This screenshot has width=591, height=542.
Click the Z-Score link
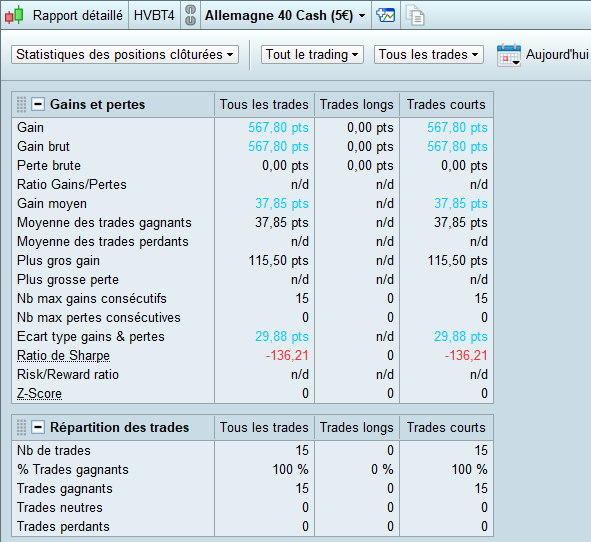(39, 393)
